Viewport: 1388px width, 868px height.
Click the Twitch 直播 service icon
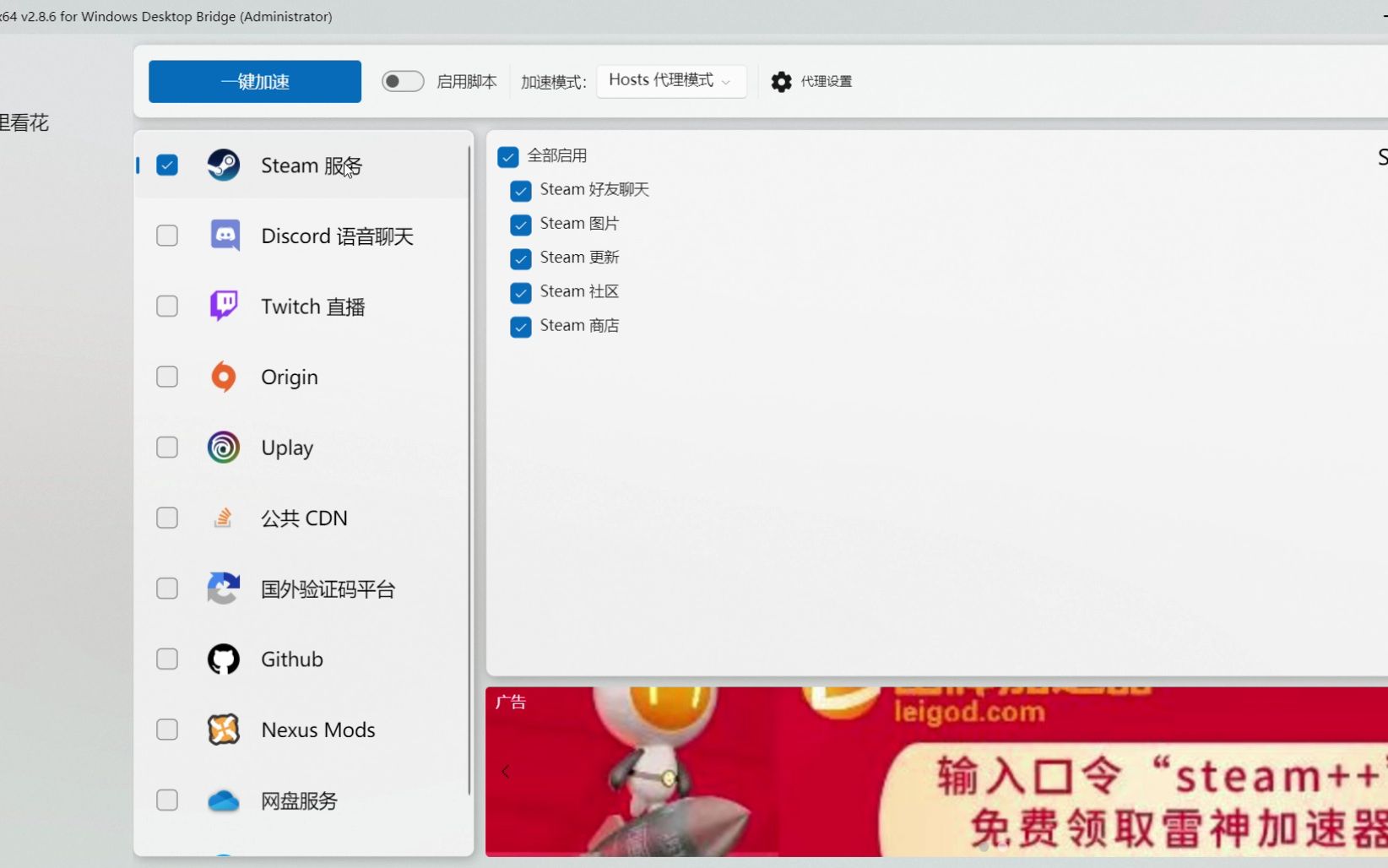click(x=223, y=306)
